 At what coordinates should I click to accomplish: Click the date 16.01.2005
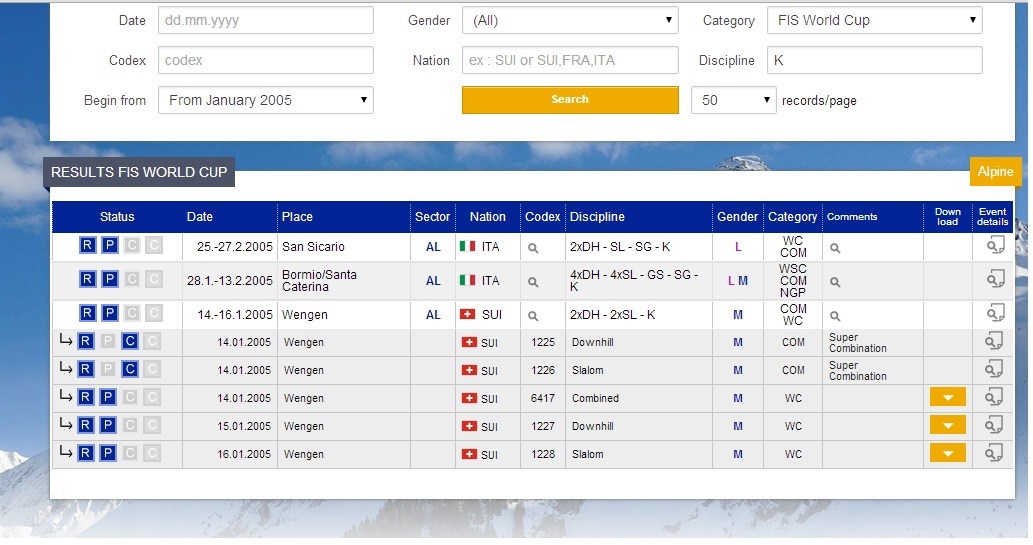[244, 454]
